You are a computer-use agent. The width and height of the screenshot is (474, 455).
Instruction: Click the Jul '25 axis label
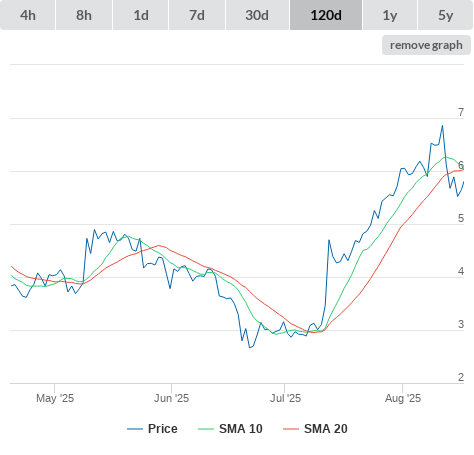285,398
